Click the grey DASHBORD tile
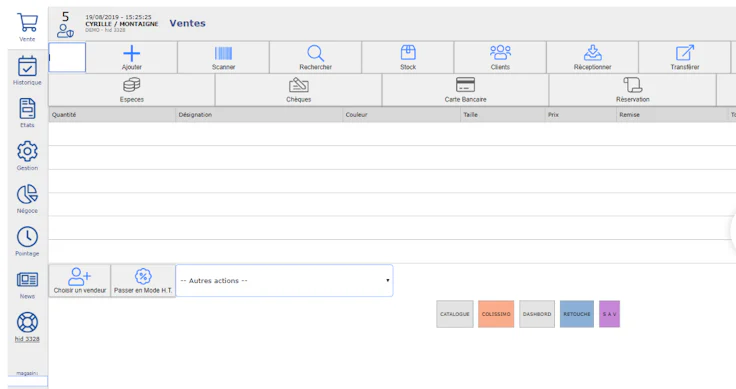This screenshot has height=389, width=736. click(537, 314)
